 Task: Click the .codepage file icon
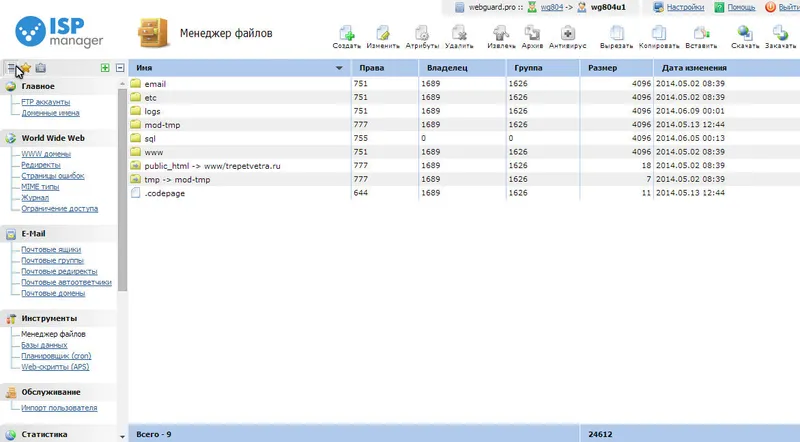[x=135, y=192]
